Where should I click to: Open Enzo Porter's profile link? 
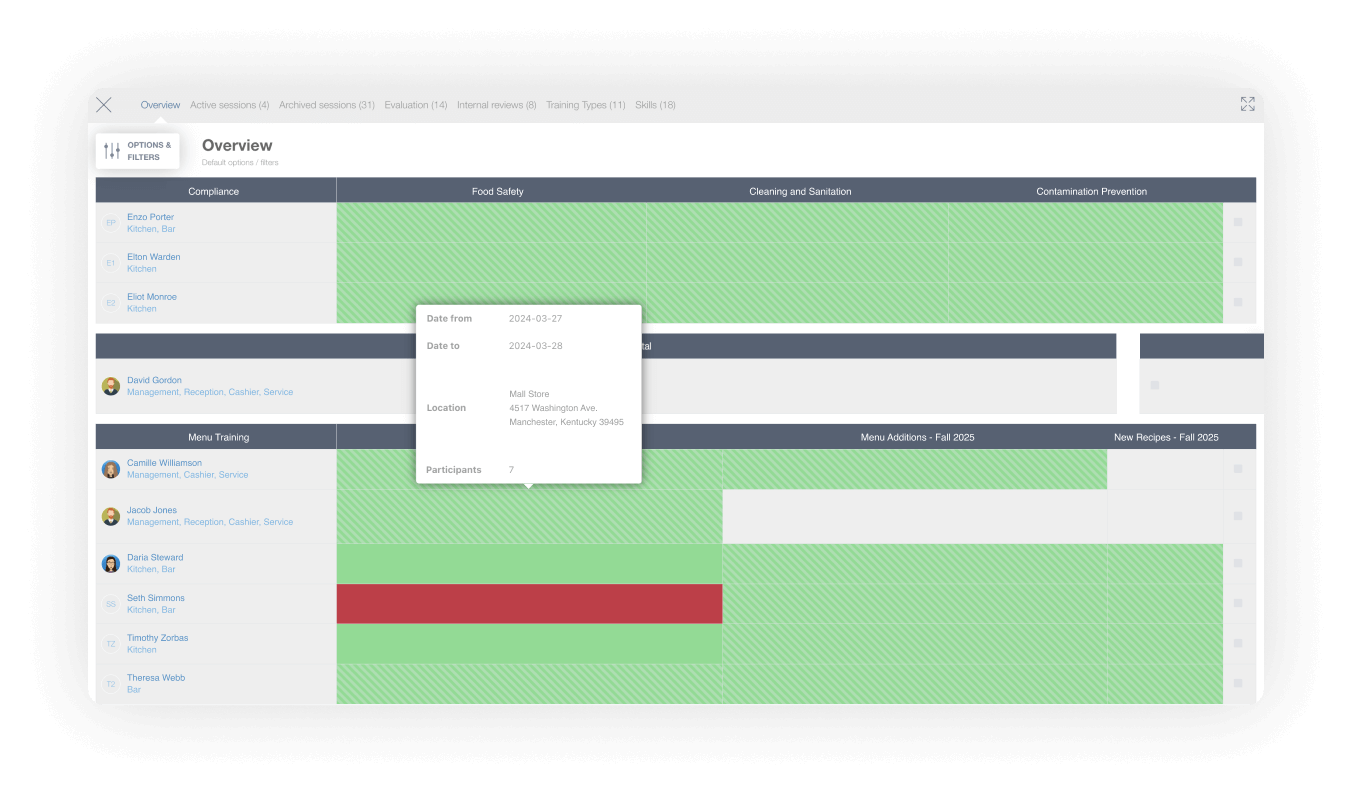(x=150, y=217)
